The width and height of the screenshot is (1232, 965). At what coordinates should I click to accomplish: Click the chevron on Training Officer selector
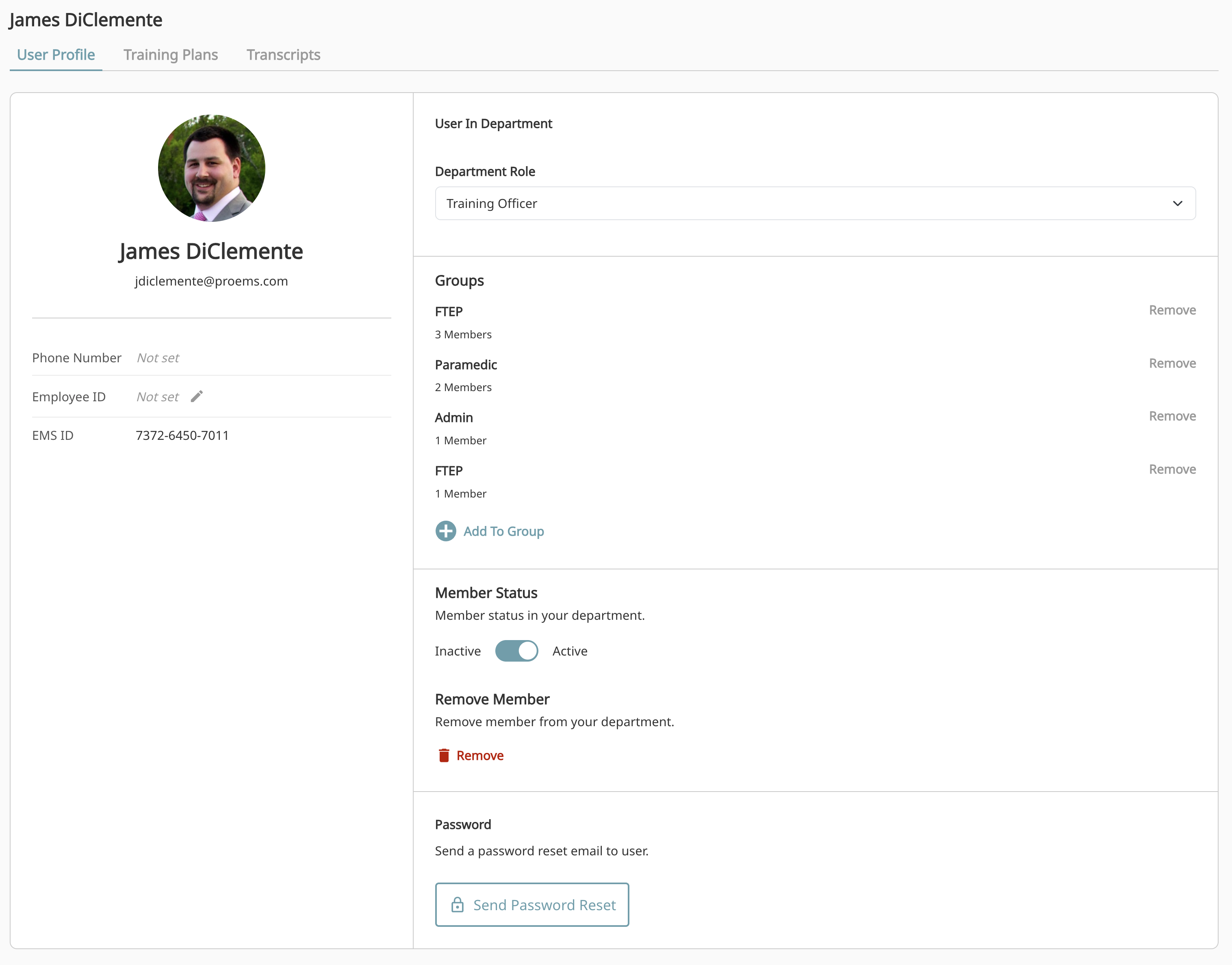pyautogui.click(x=1178, y=203)
